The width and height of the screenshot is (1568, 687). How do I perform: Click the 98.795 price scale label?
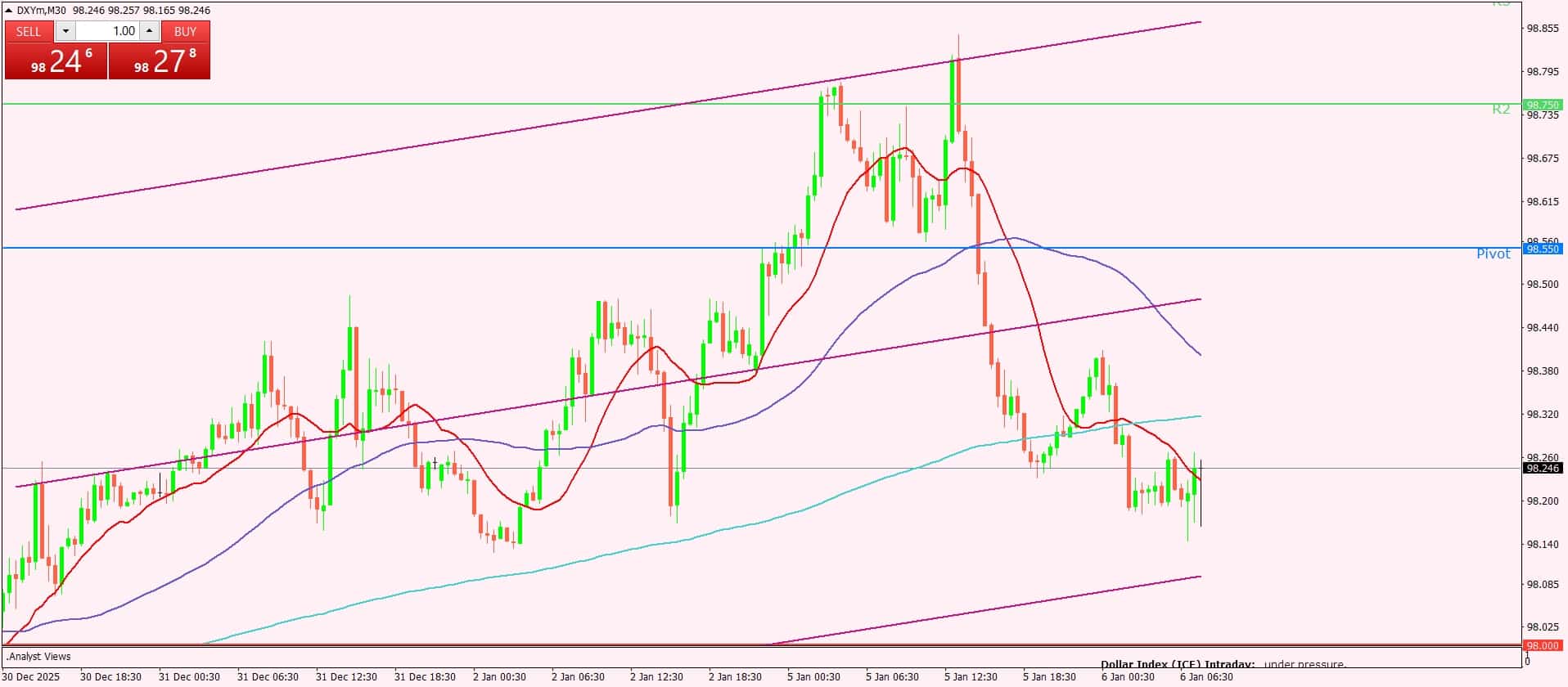coord(1543,72)
